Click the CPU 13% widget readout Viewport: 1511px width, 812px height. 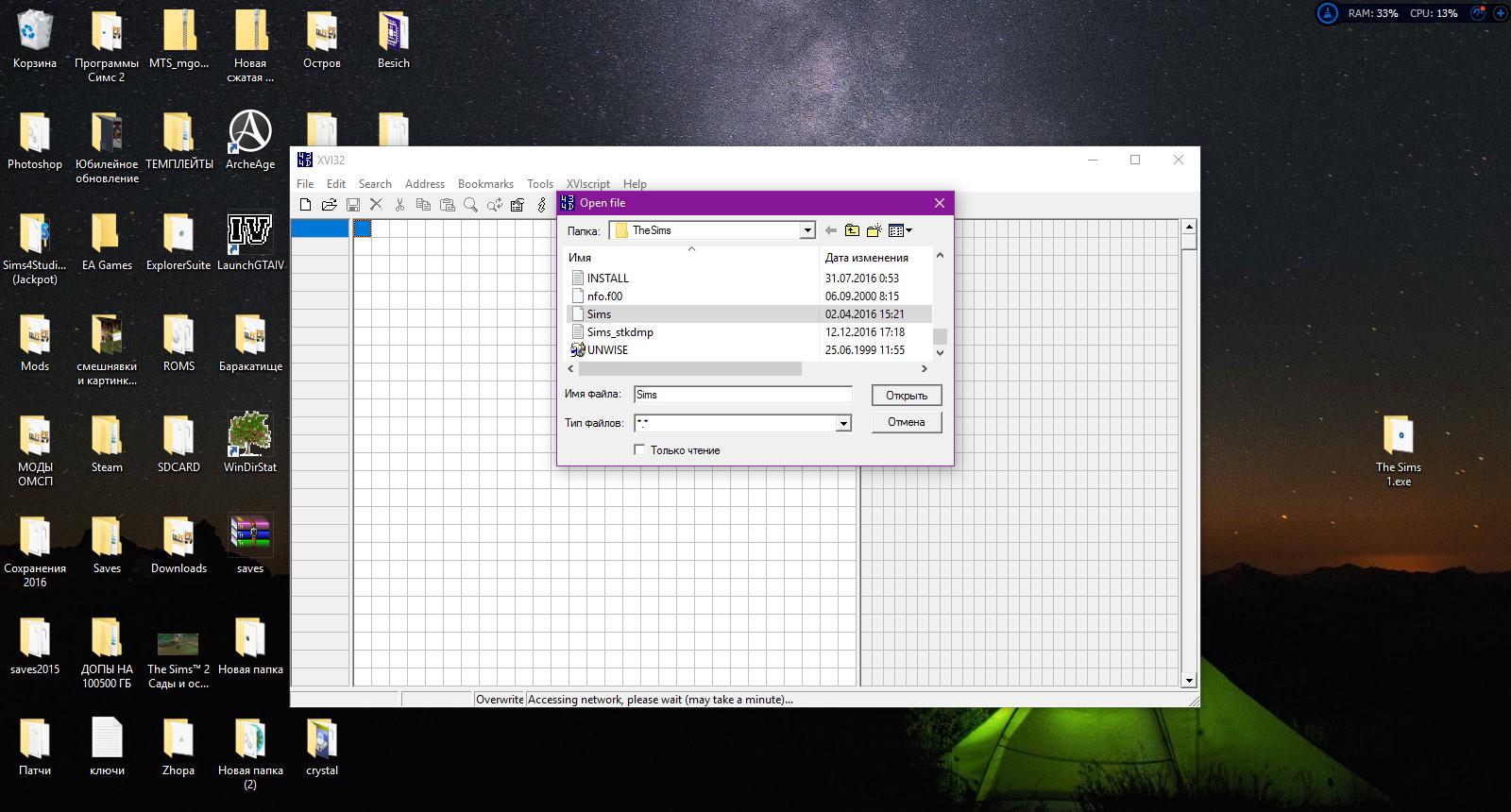point(1434,13)
